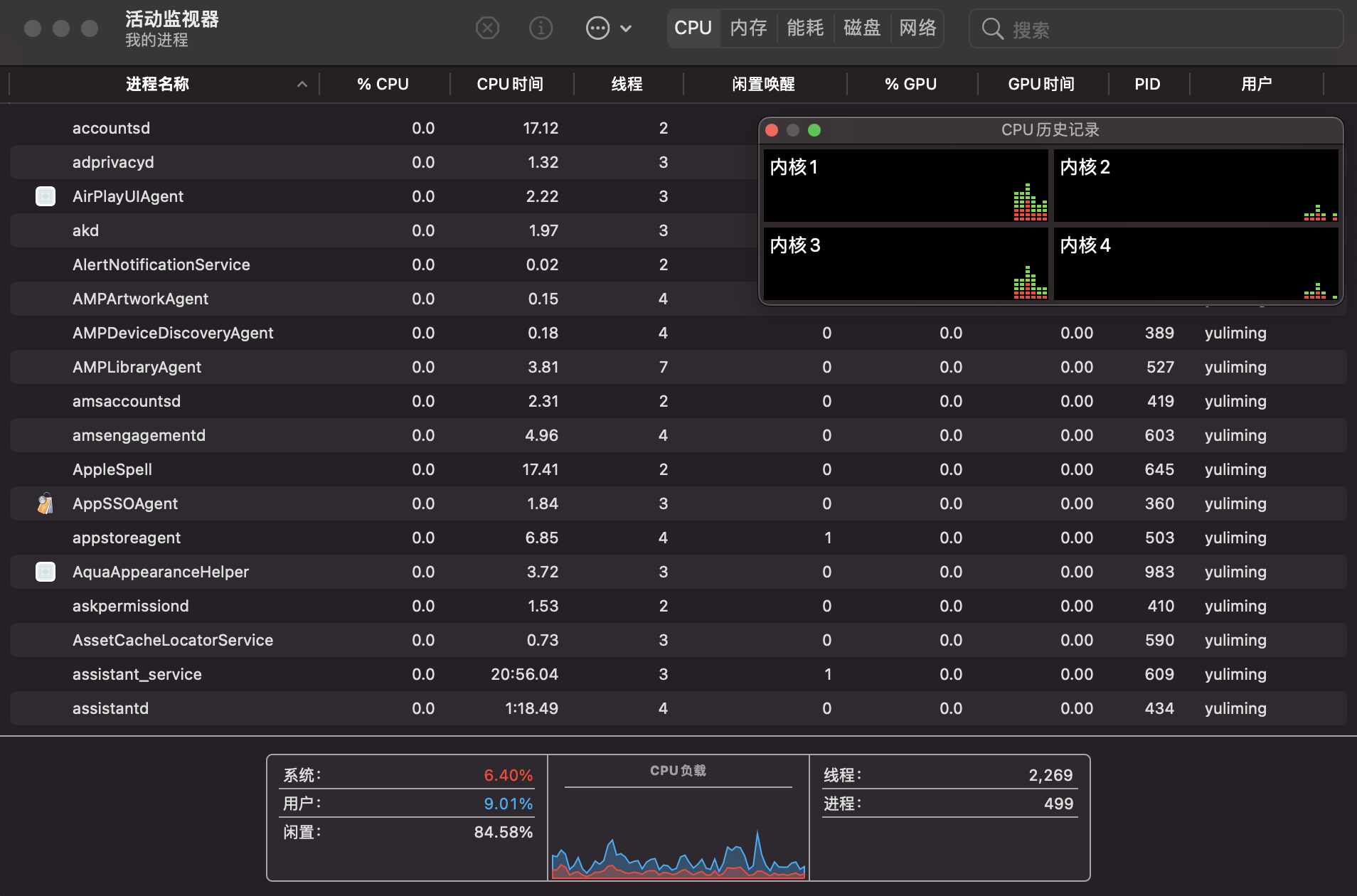1357x896 pixels.
Task: Sort by % CPU column header
Action: pyautogui.click(x=383, y=84)
